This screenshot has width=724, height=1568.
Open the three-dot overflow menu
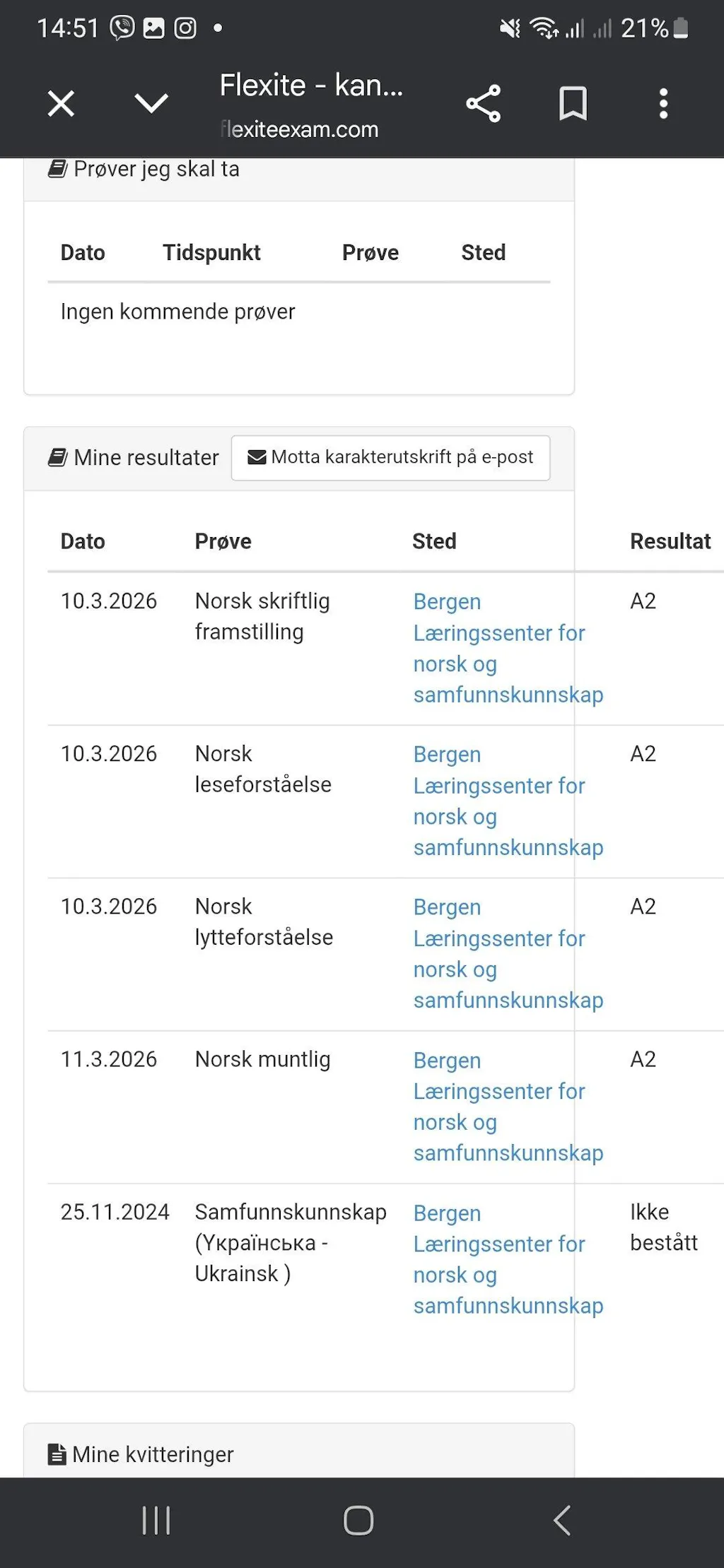(663, 104)
